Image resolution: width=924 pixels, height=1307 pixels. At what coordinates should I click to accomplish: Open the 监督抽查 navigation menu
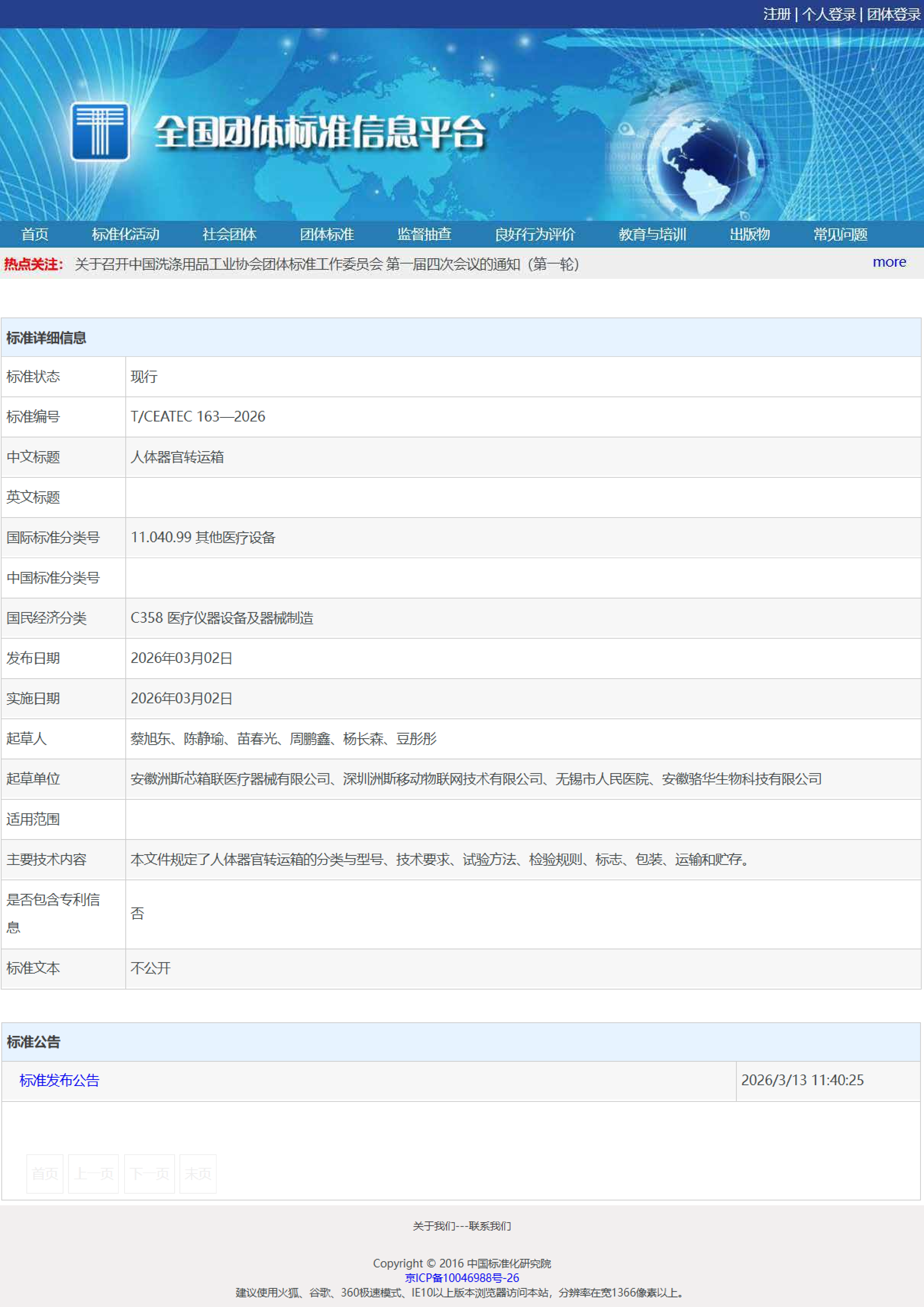click(x=424, y=235)
